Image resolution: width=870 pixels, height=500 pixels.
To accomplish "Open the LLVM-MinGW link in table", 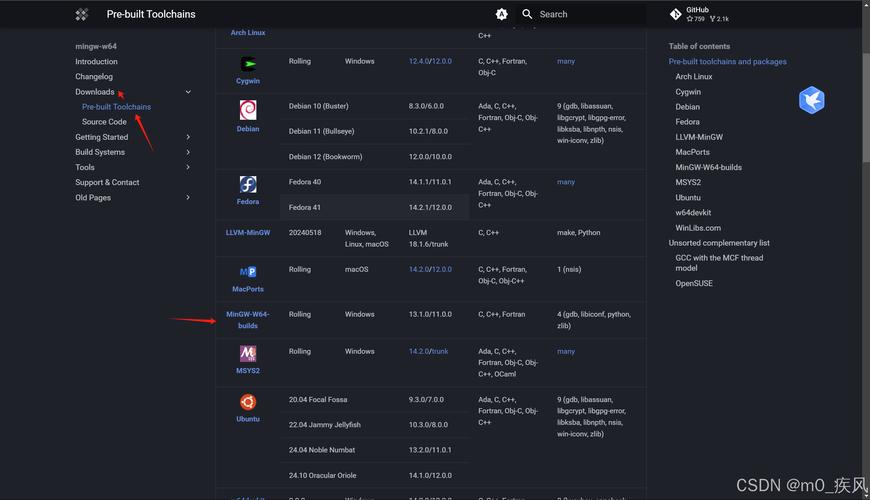I will [x=248, y=233].
